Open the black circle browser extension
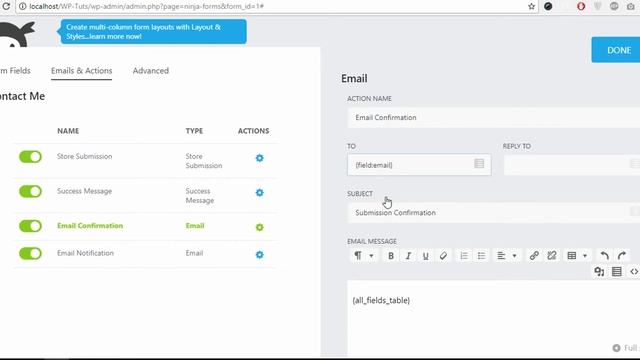 click(548, 6)
